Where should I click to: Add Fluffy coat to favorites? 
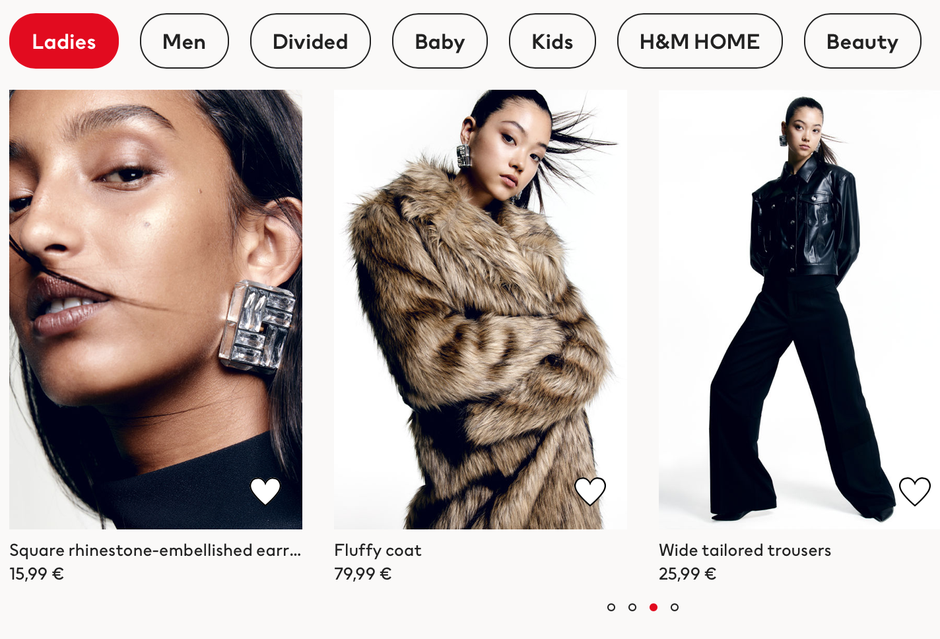590,491
